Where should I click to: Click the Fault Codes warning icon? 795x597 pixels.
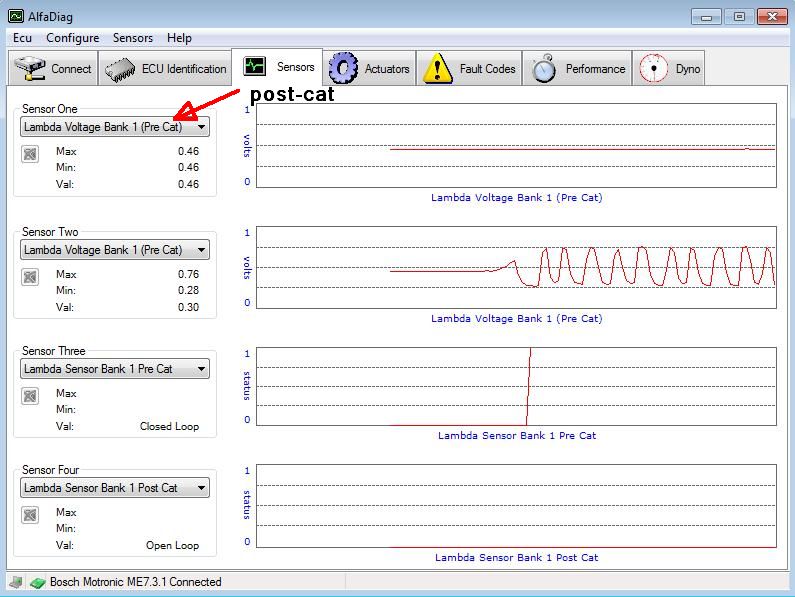point(437,69)
